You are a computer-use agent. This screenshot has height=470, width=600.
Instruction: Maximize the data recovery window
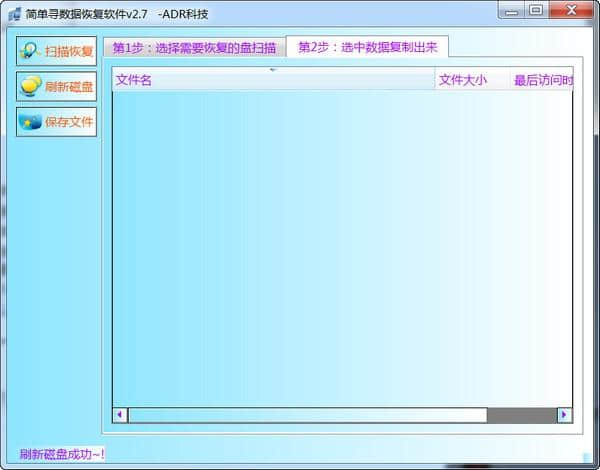(536, 10)
